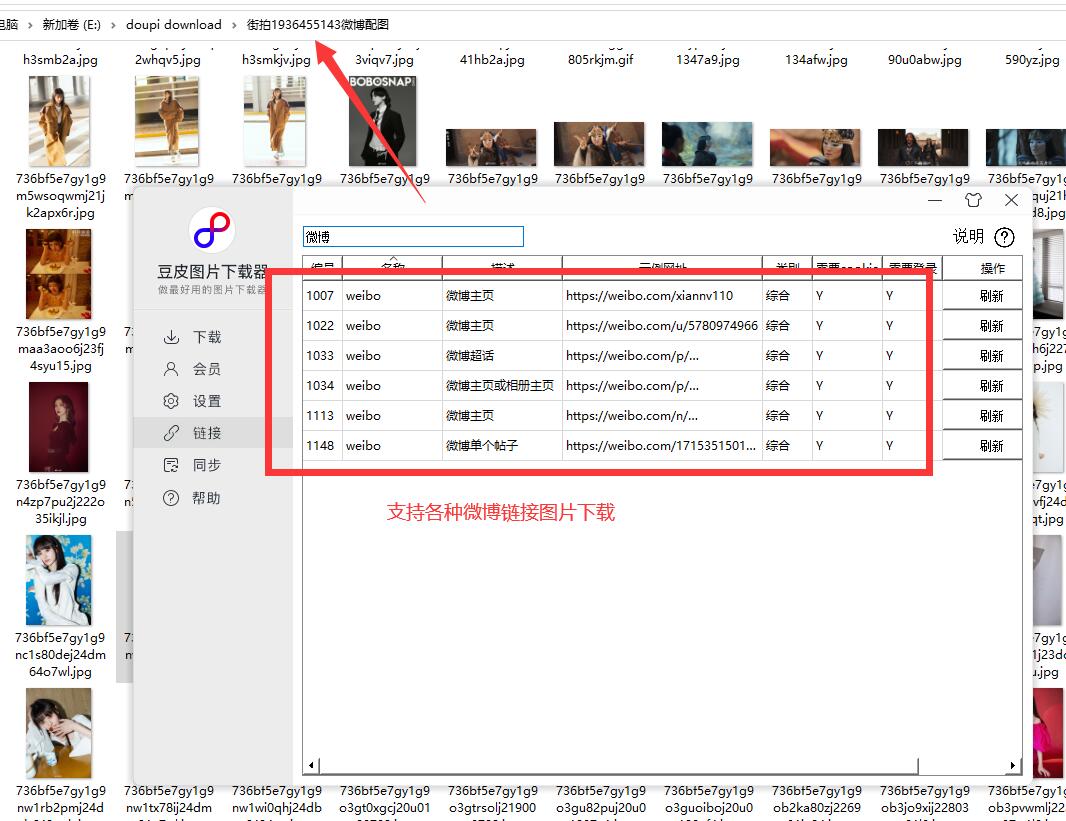
Task: Select file 134afw.jpg in Explorer
Action: [x=816, y=59]
